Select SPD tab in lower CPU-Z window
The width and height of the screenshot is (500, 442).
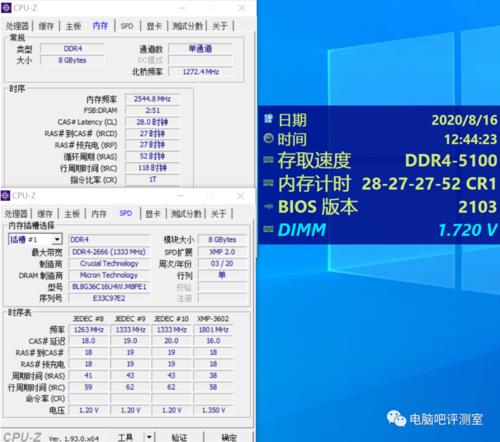(126, 213)
